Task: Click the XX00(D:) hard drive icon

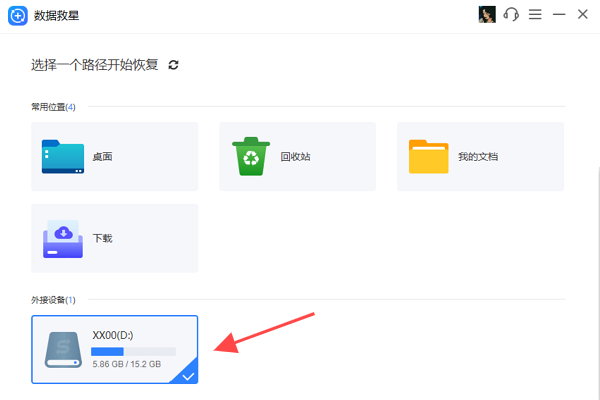Action: 62,350
